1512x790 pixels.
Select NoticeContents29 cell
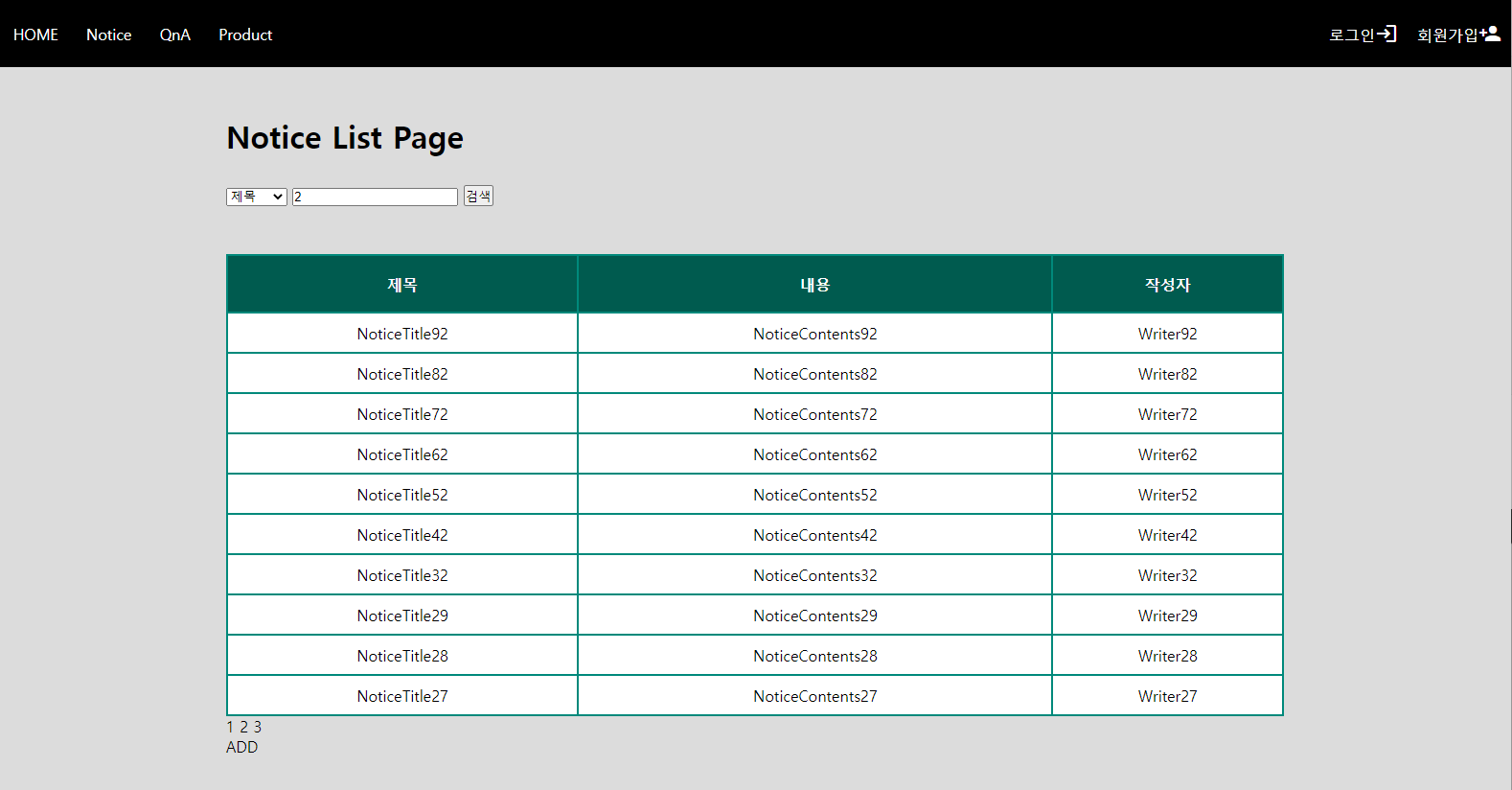coord(815,616)
